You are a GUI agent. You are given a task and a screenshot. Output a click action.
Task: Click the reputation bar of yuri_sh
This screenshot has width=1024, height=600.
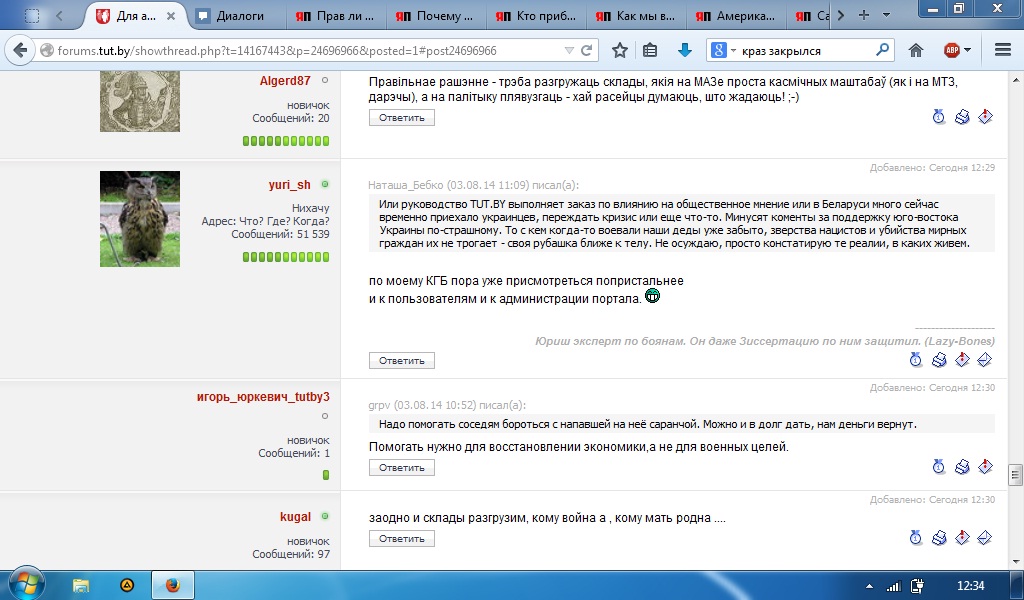tap(286, 257)
